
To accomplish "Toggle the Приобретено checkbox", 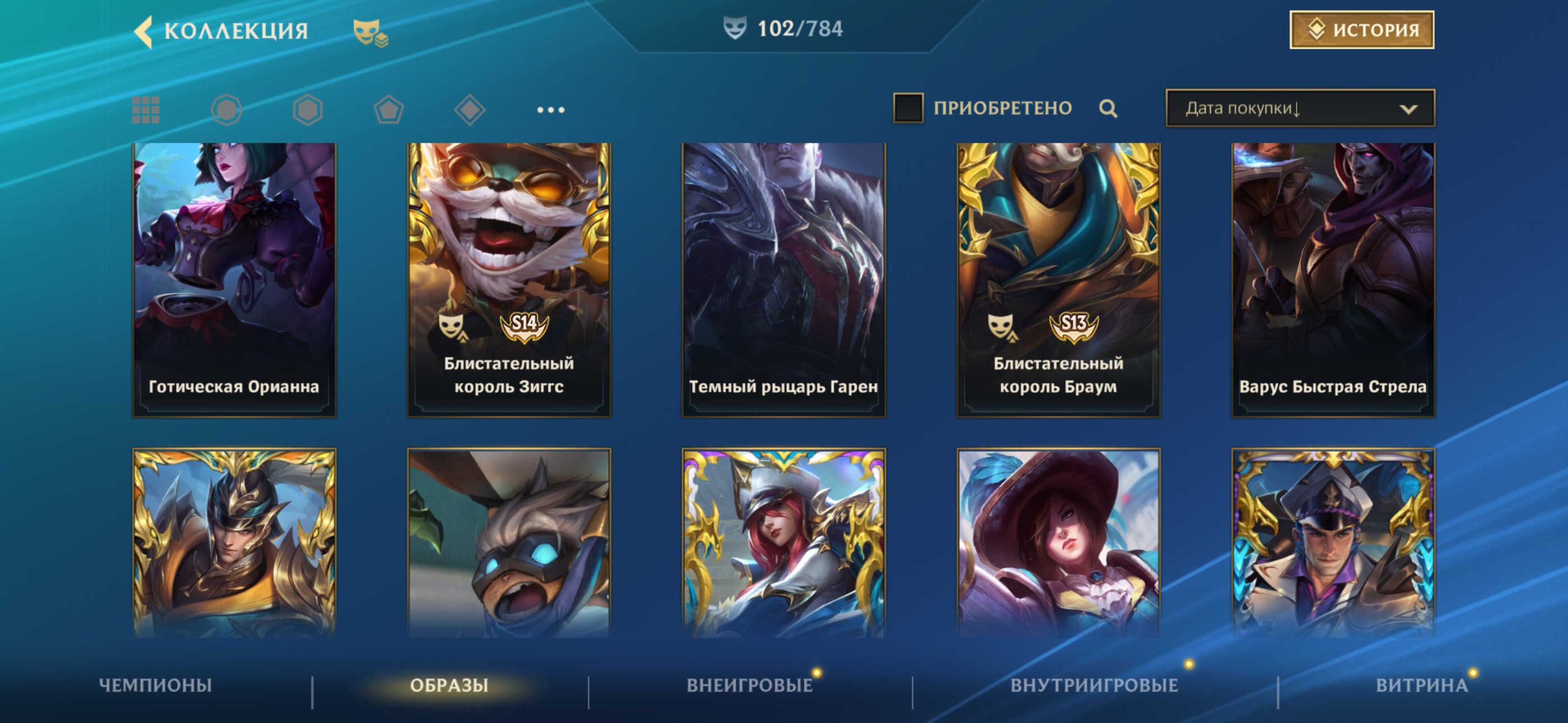I will point(908,108).
